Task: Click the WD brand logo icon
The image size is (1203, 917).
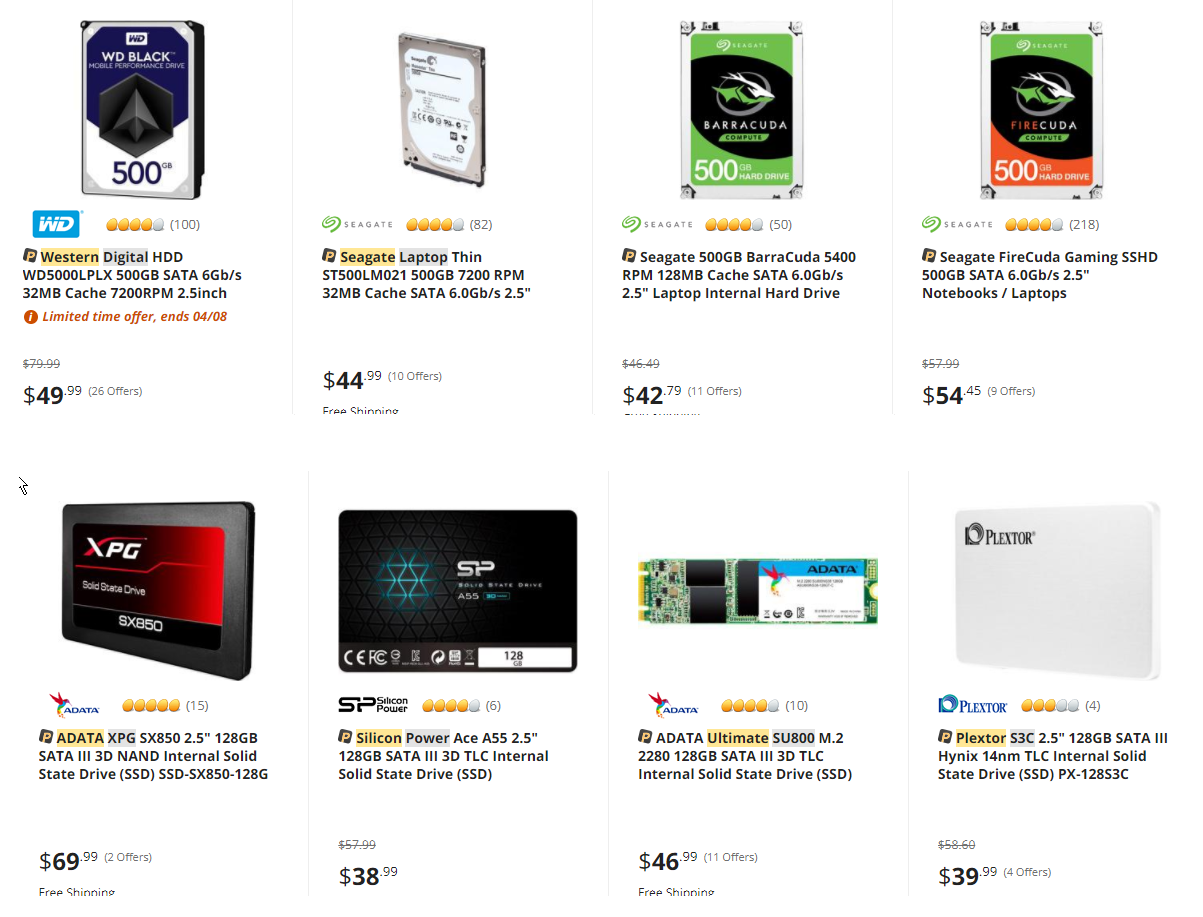Action: coord(56,224)
